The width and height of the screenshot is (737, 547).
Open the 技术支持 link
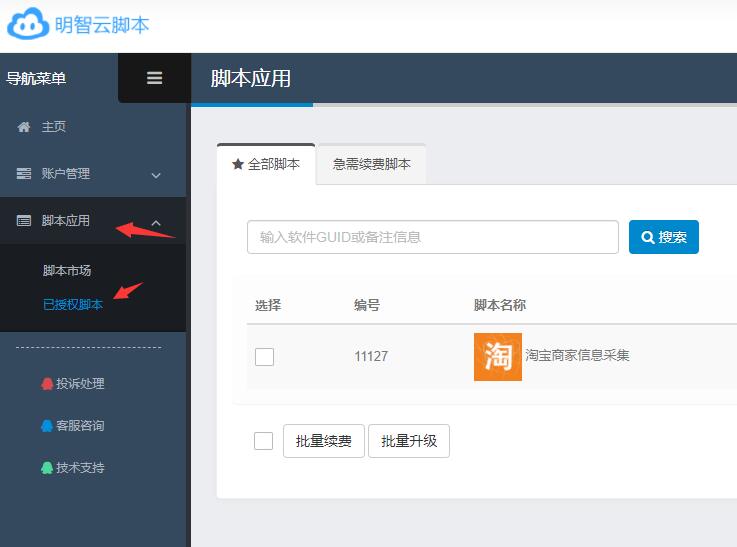tap(80, 468)
